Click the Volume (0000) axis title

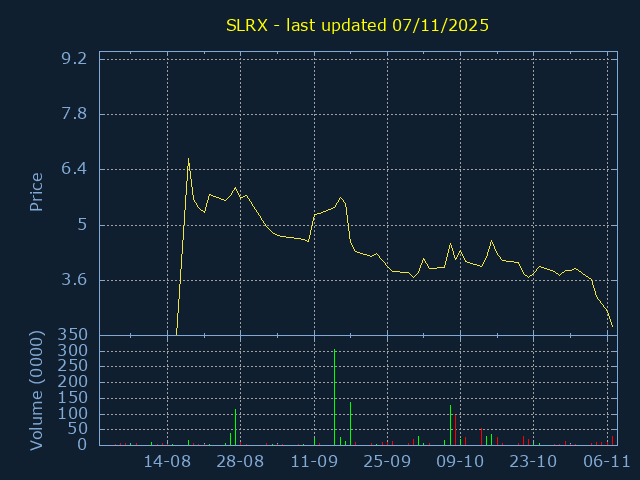pos(36,391)
